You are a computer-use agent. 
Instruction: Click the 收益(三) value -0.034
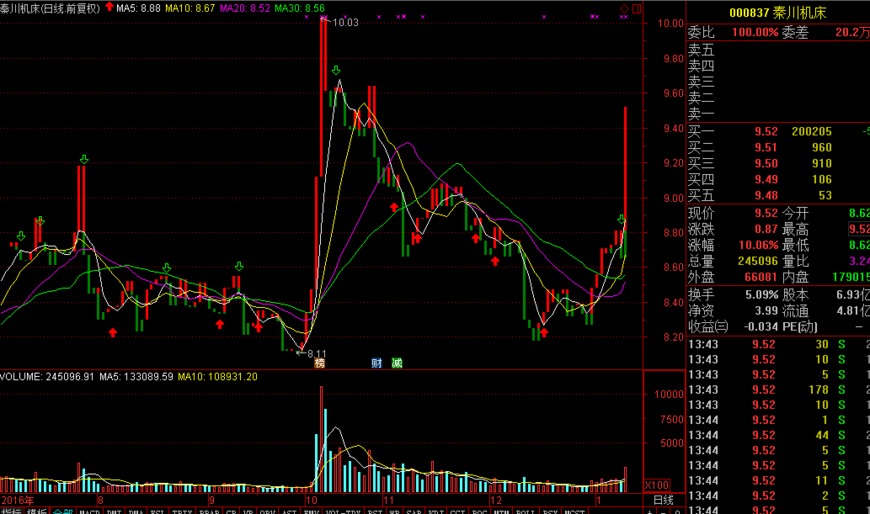[760, 326]
